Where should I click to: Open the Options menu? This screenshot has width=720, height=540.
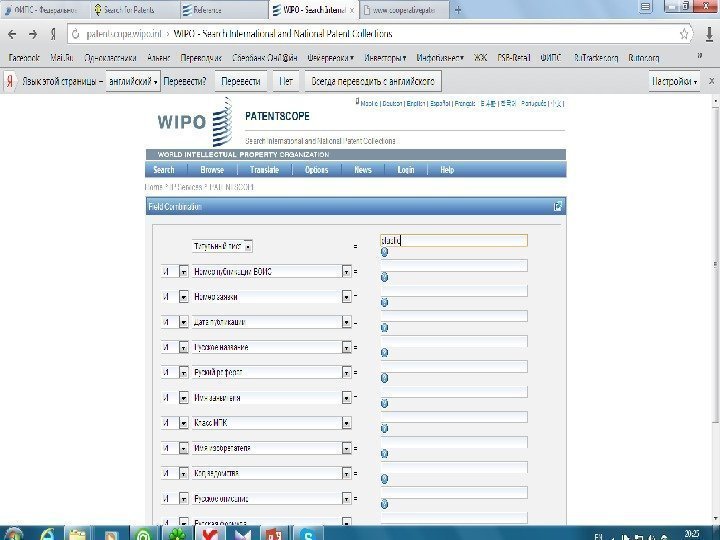(316, 169)
